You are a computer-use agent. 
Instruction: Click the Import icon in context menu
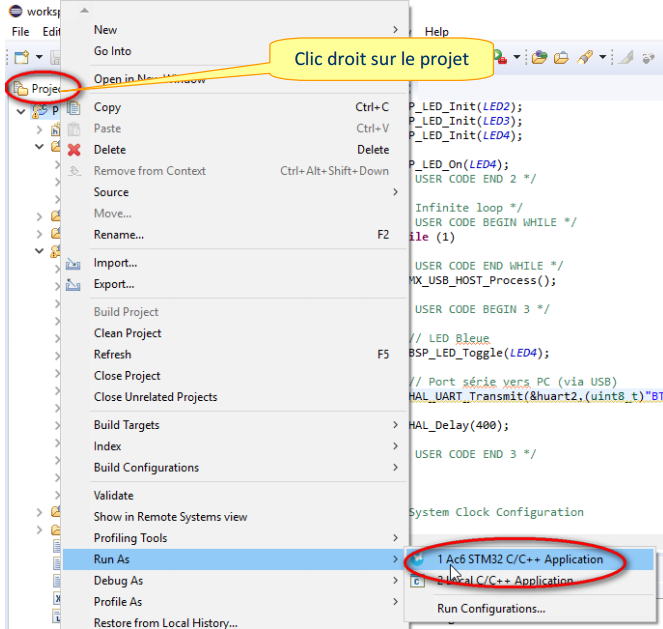[x=73, y=264]
